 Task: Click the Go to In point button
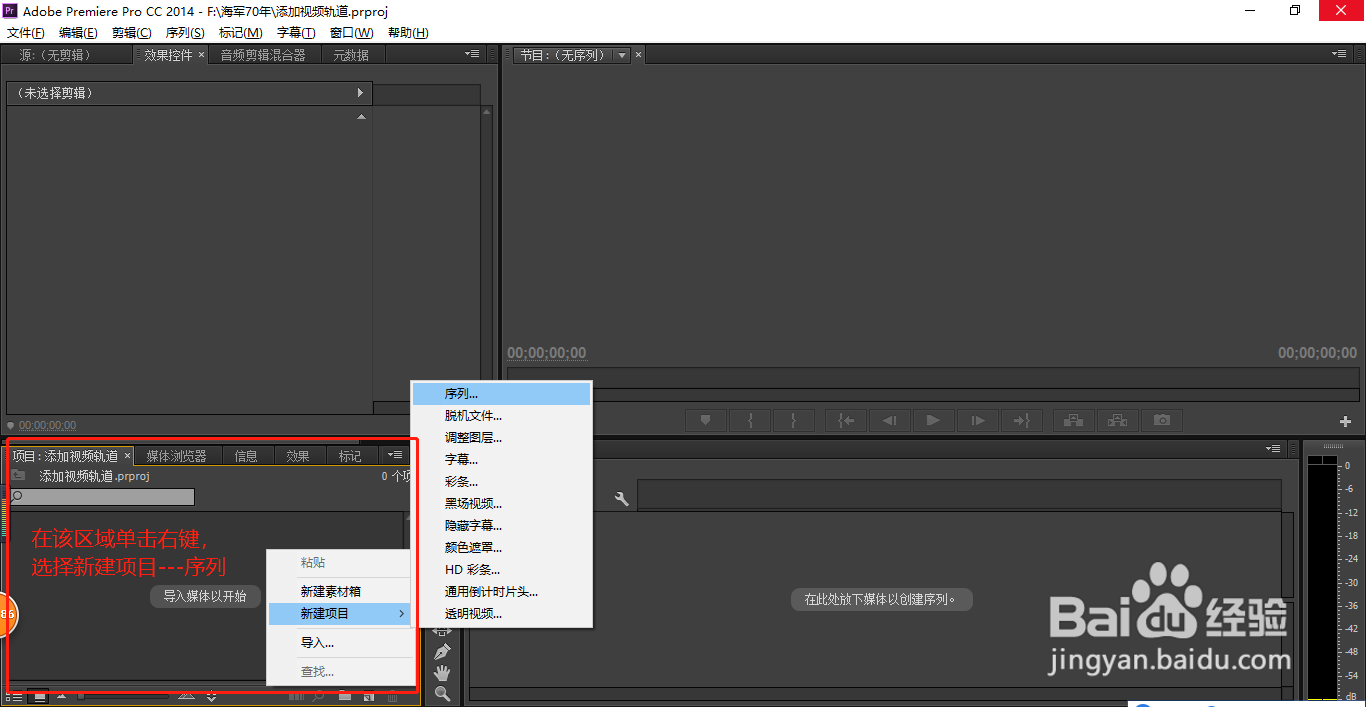coord(846,420)
